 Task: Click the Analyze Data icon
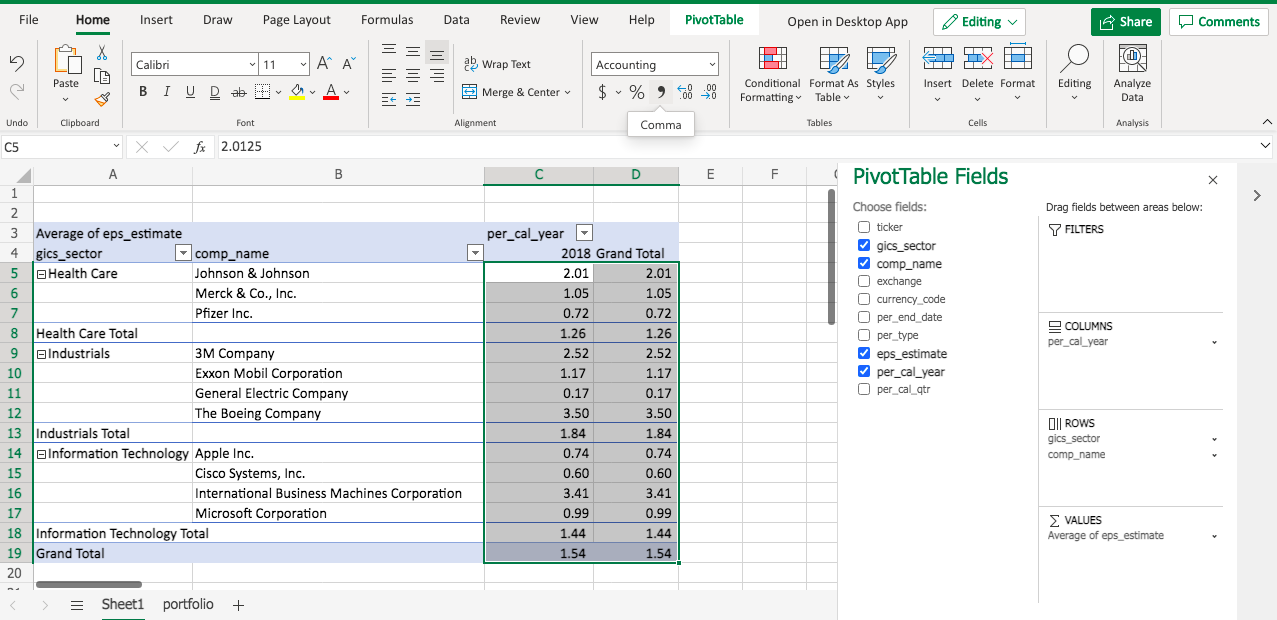pos(1132,60)
